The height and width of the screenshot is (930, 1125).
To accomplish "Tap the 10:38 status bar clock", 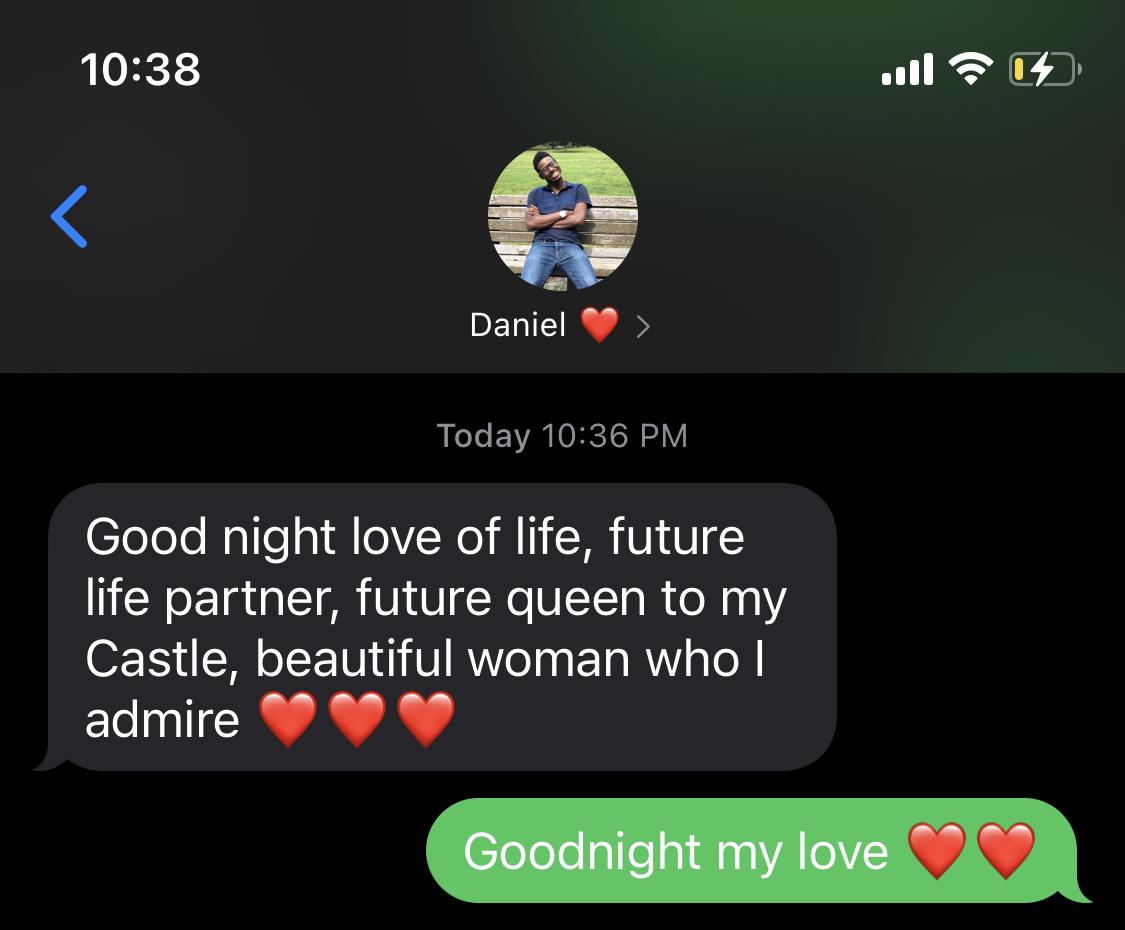I will [x=140, y=70].
